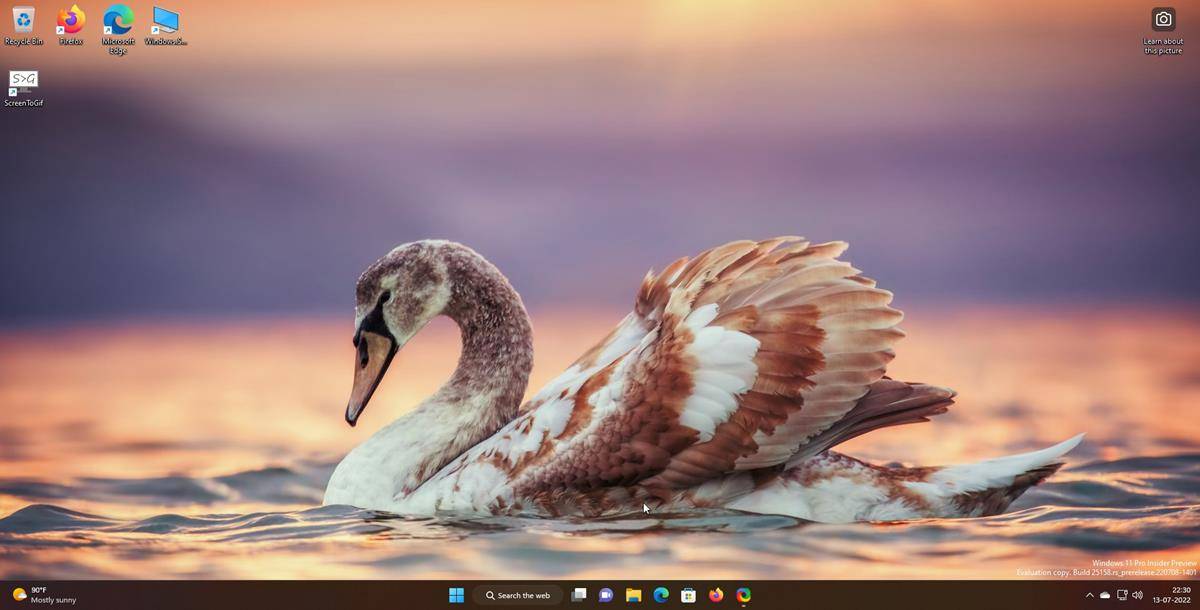Open the Start menu
1200x610 pixels.
point(456,595)
